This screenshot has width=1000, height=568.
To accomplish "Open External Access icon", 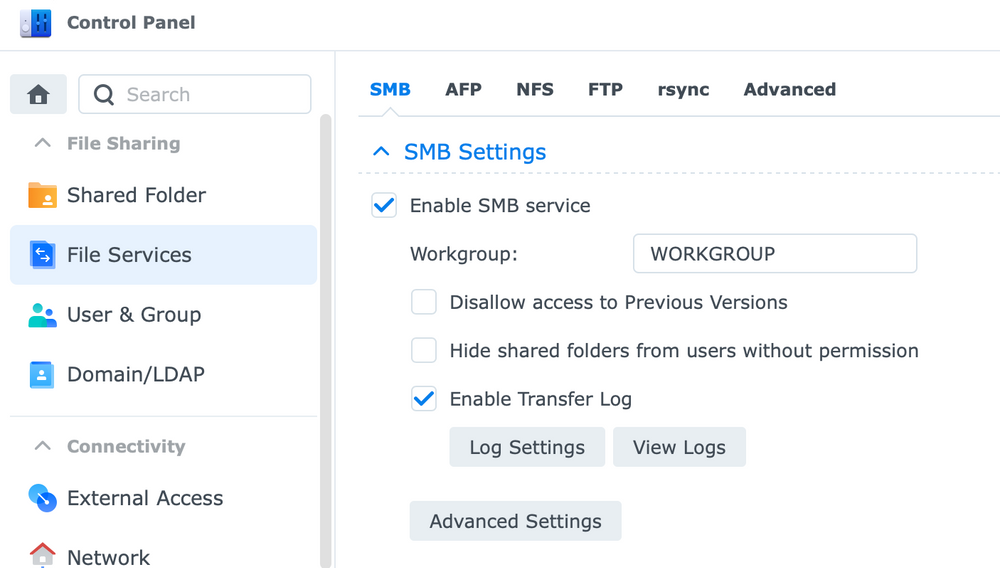I will tap(43, 498).
